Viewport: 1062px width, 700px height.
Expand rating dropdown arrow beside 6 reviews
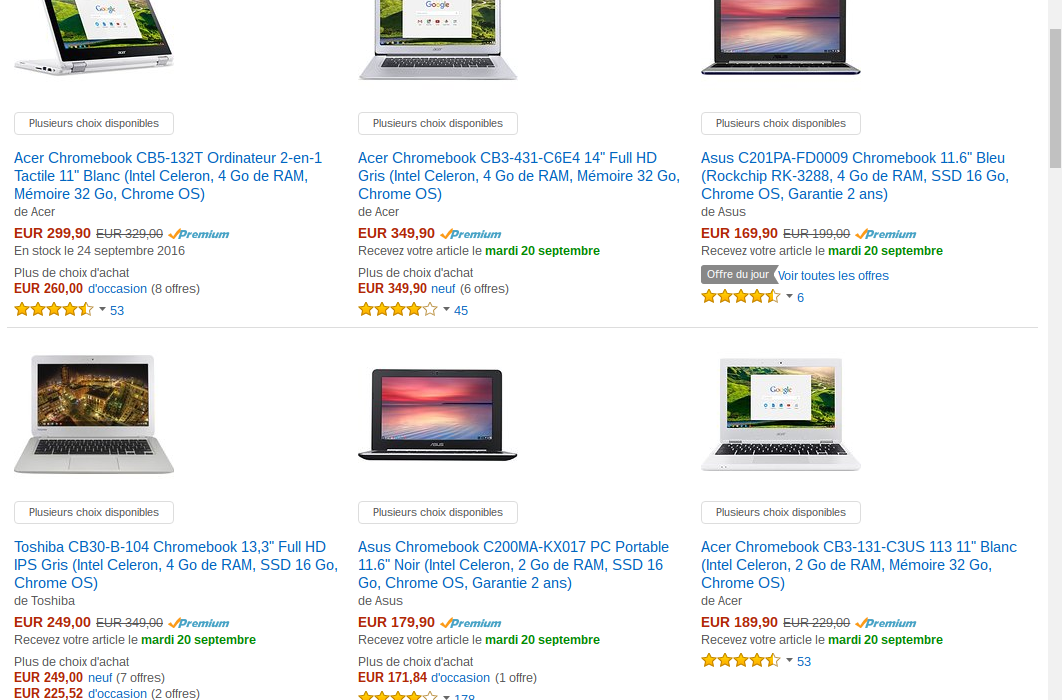[789, 296]
